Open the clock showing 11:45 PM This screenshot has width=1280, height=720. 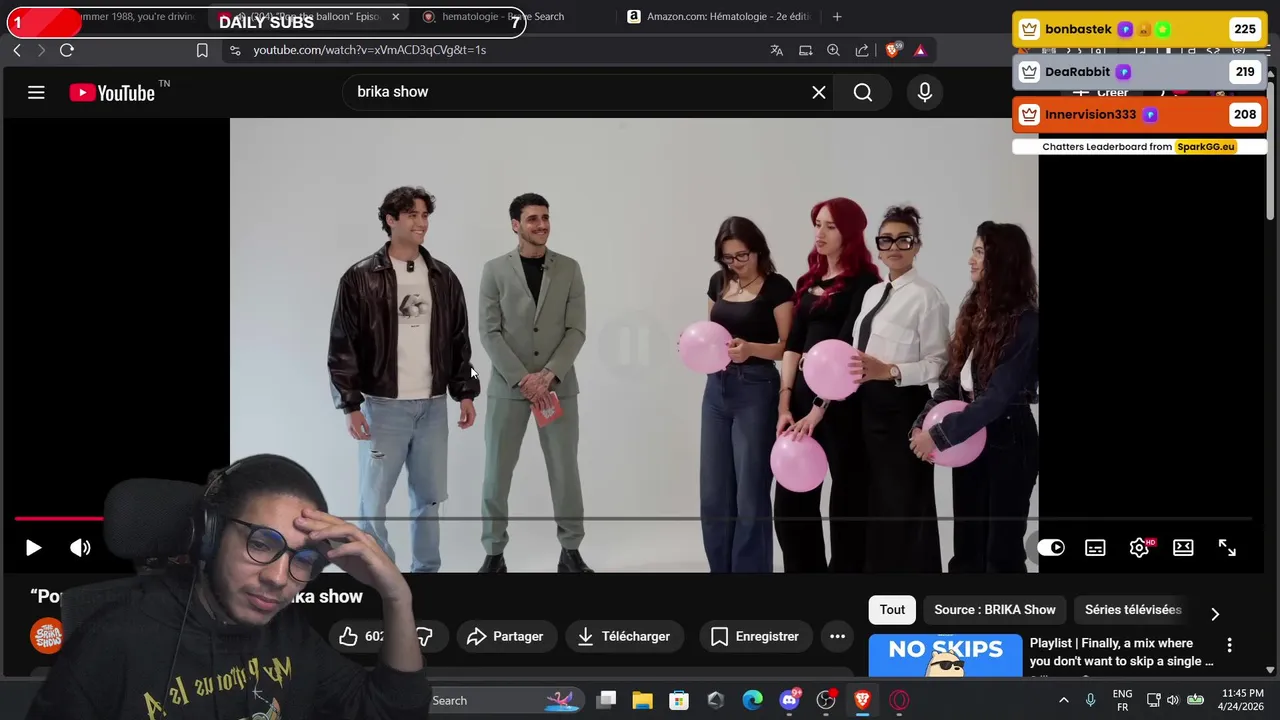1243,700
